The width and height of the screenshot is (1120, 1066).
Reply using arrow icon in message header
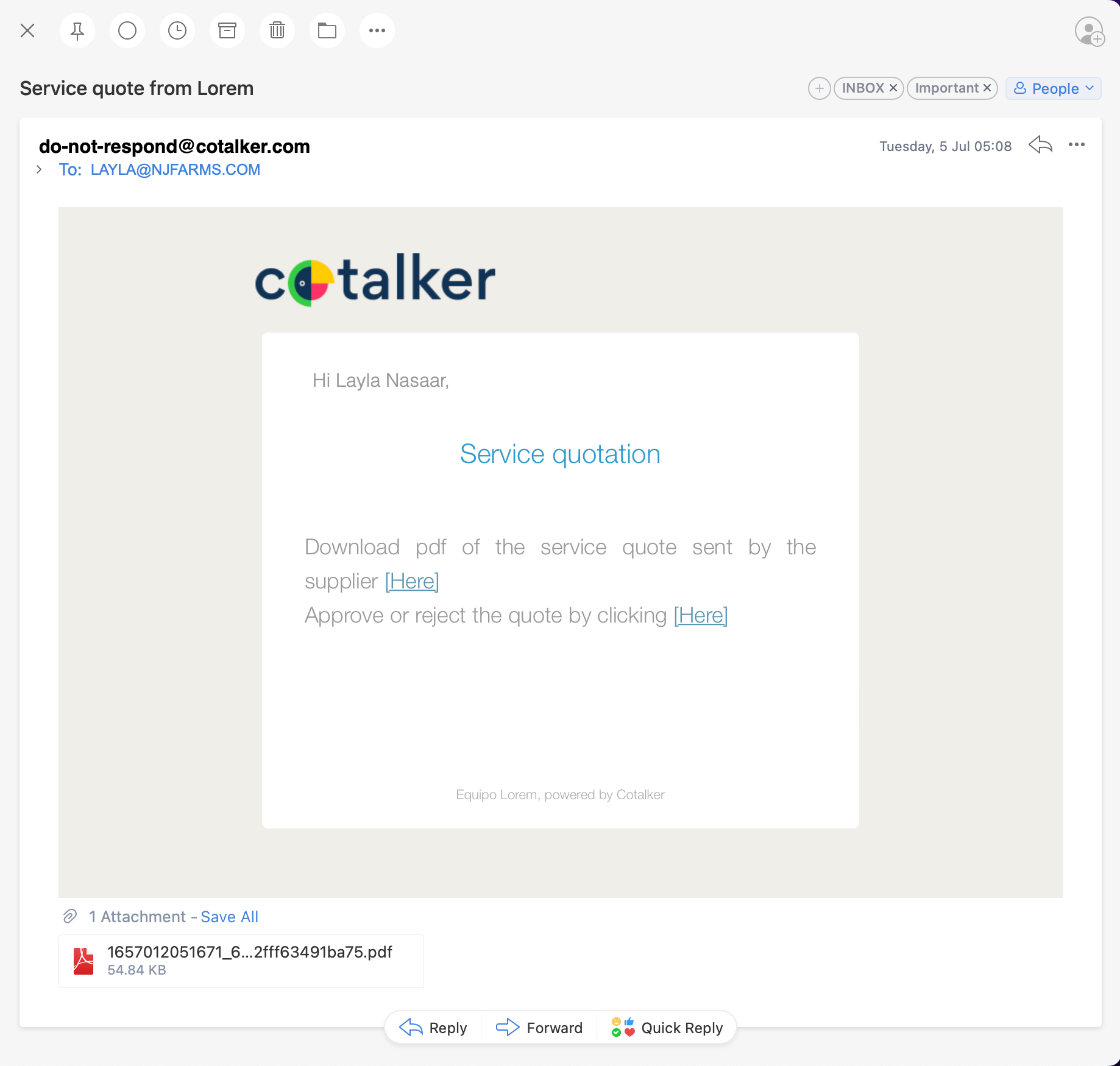pyautogui.click(x=1041, y=145)
